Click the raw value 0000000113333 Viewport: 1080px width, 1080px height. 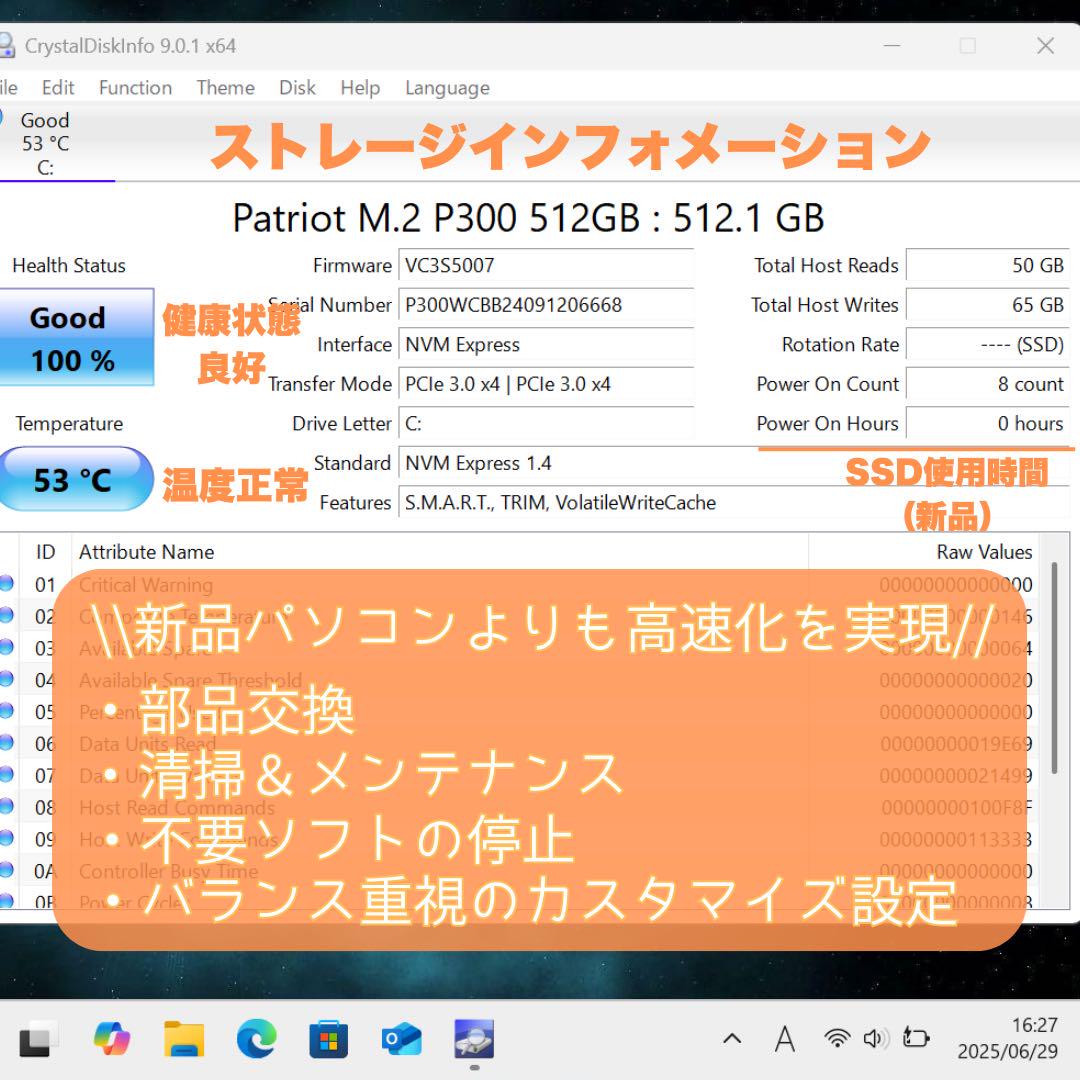tap(956, 840)
